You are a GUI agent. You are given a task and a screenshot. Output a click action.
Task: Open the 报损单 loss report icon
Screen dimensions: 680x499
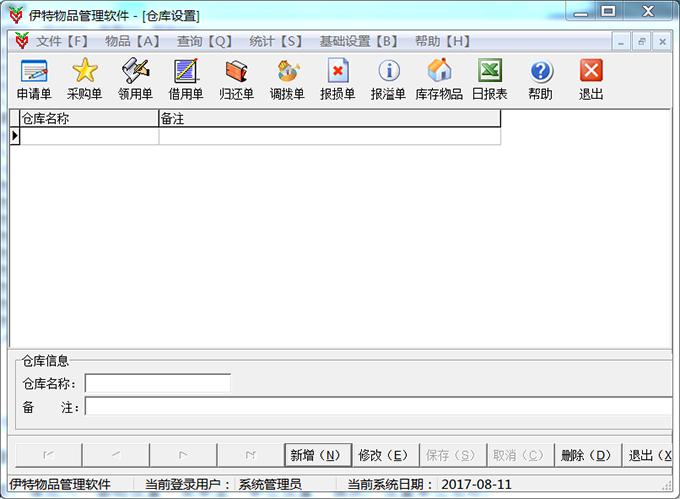(x=338, y=80)
